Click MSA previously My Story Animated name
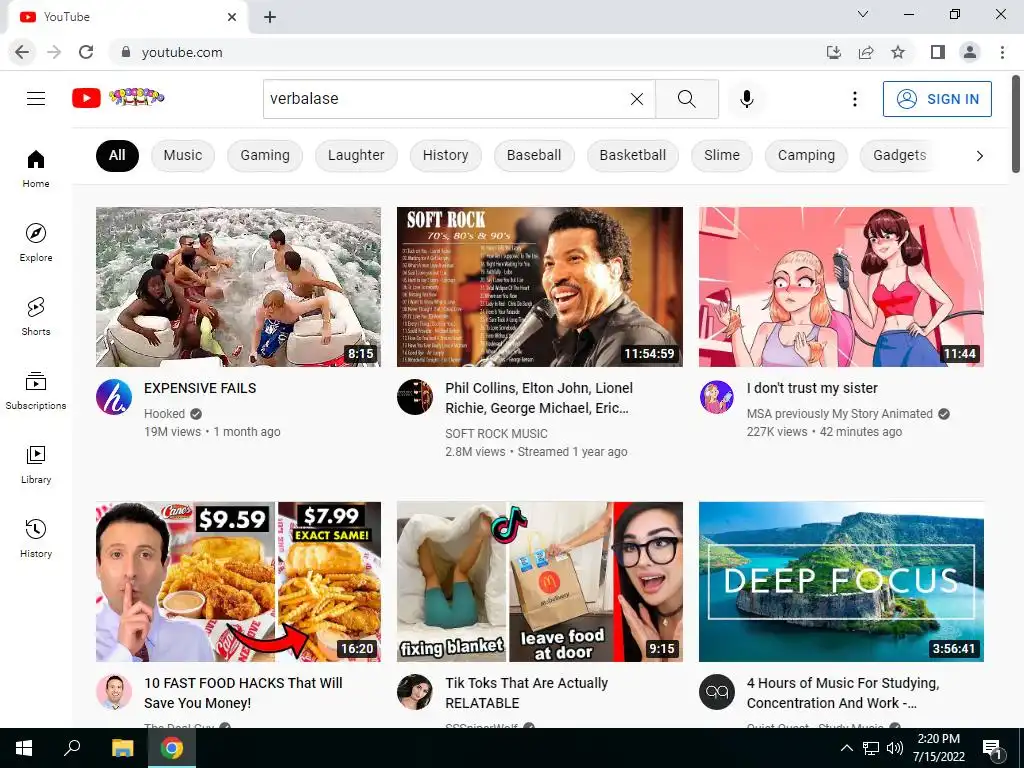Viewport: 1024px width, 768px height. coord(839,413)
